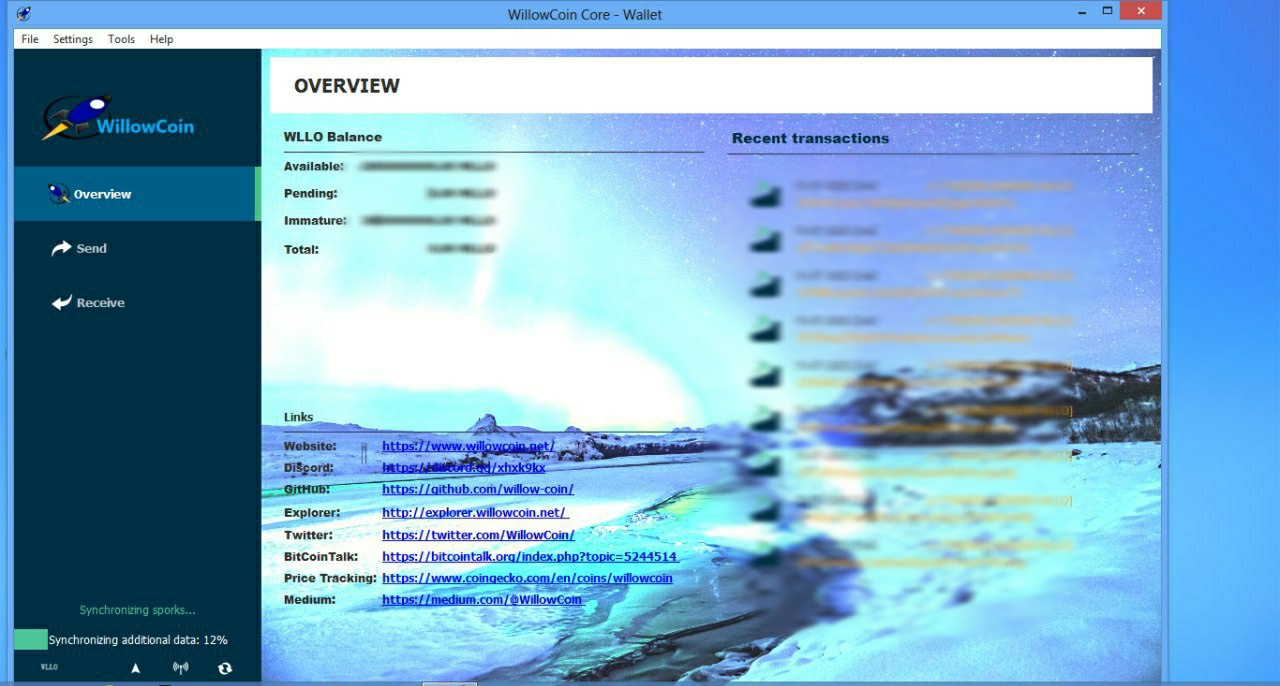Open the Medium @WillowCoin link
This screenshot has height=686, width=1280.
point(482,600)
